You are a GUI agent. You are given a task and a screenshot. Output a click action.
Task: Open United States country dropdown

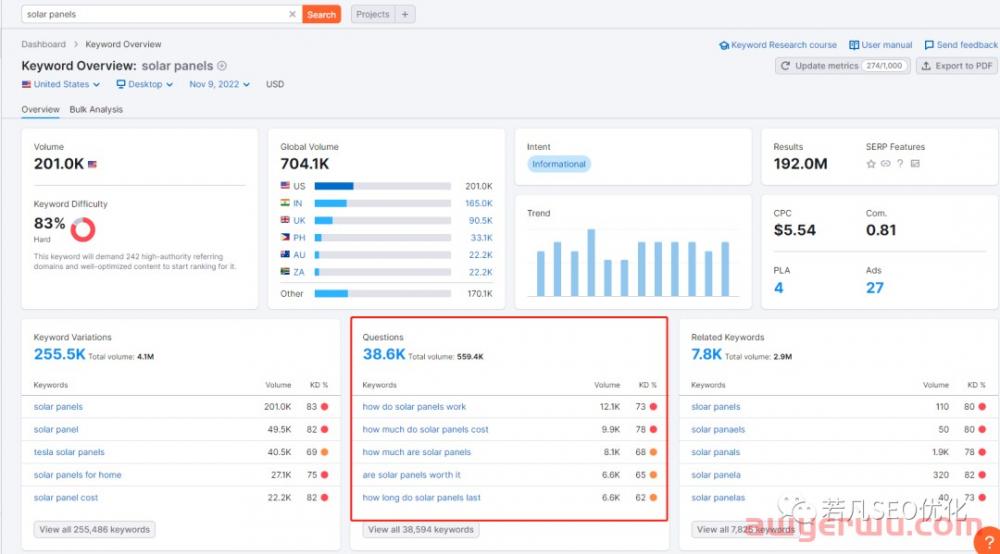pos(61,84)
